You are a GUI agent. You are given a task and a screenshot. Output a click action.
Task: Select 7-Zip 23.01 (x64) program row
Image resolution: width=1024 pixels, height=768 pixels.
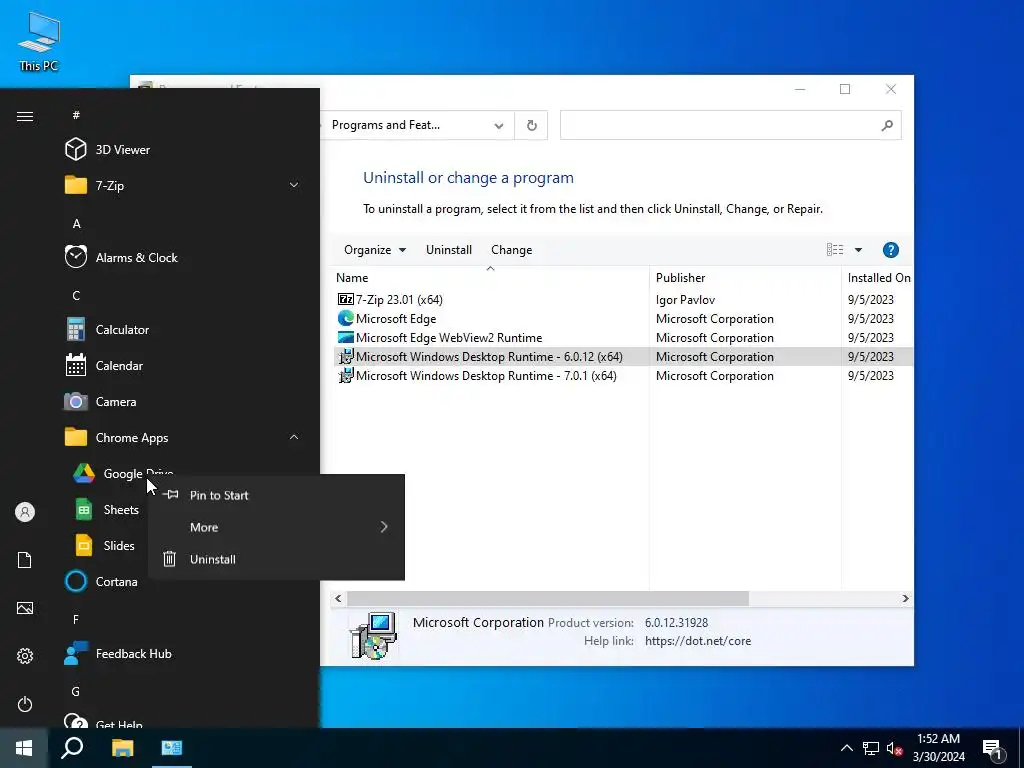tap(622, 300)
